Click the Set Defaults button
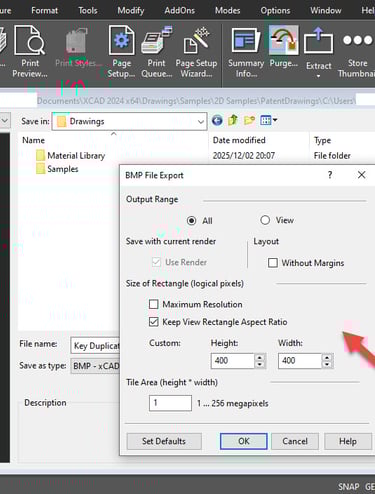 tap(164, 441)
